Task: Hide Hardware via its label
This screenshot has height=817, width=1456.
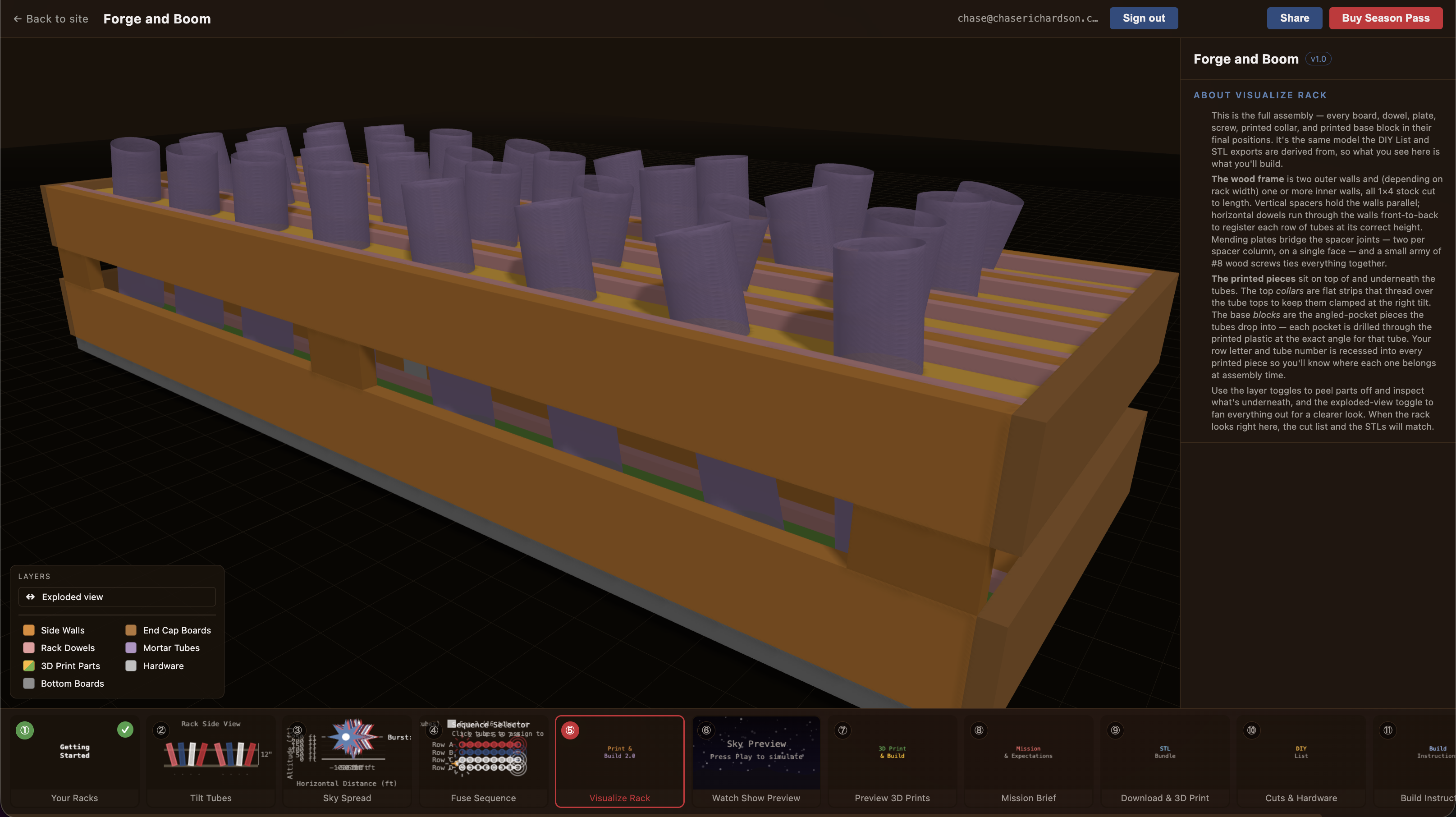Action: click(163, 666)
